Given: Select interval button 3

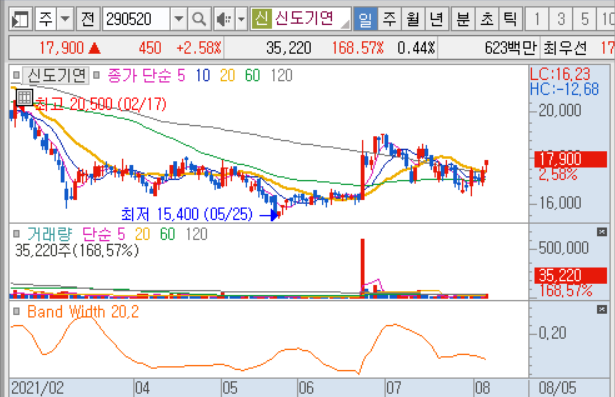Looking at the screenshot, I should point(561,19).
